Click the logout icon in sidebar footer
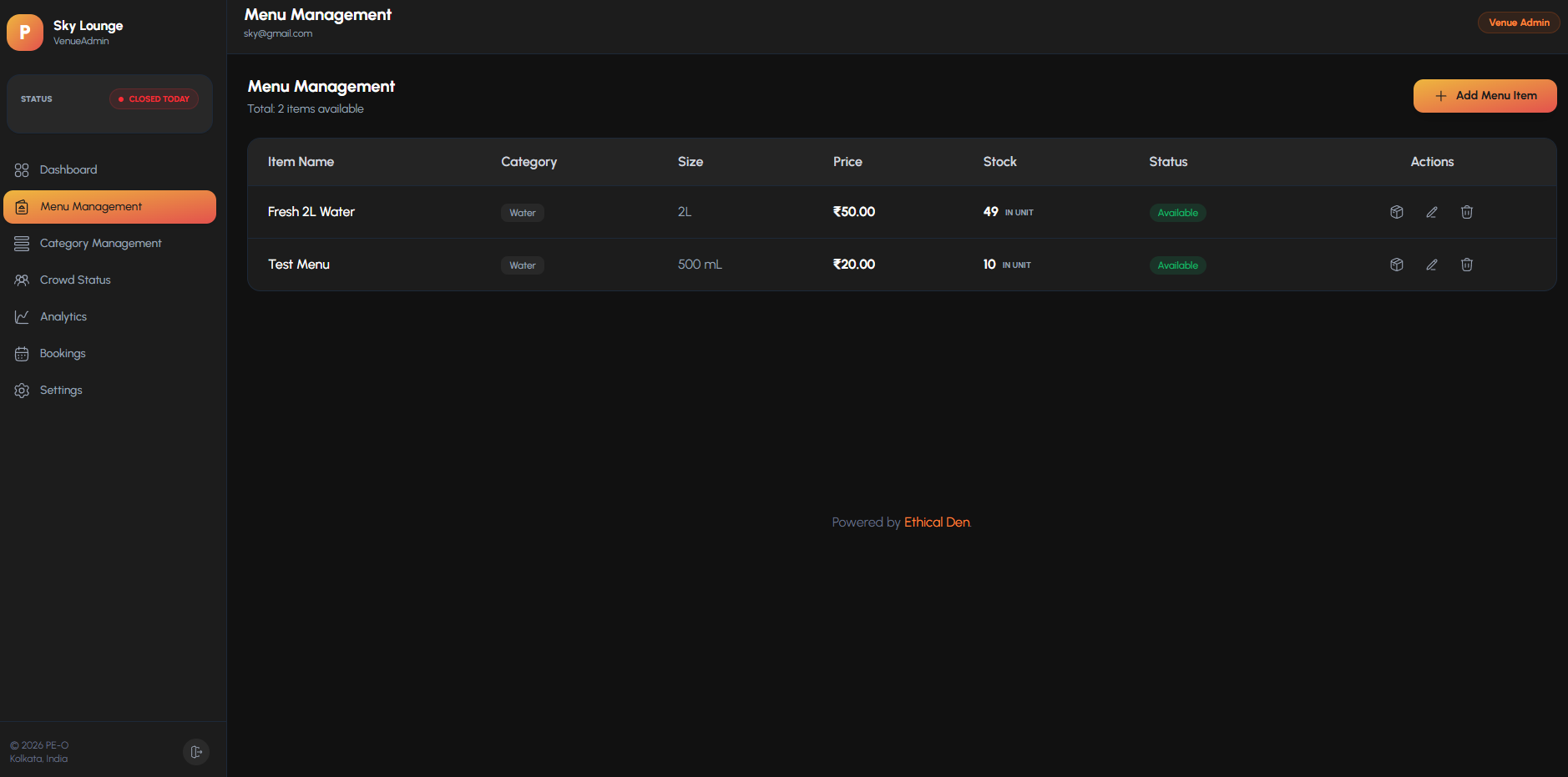The width and height of the screenshot is (1568, 777). pos(196,752)
